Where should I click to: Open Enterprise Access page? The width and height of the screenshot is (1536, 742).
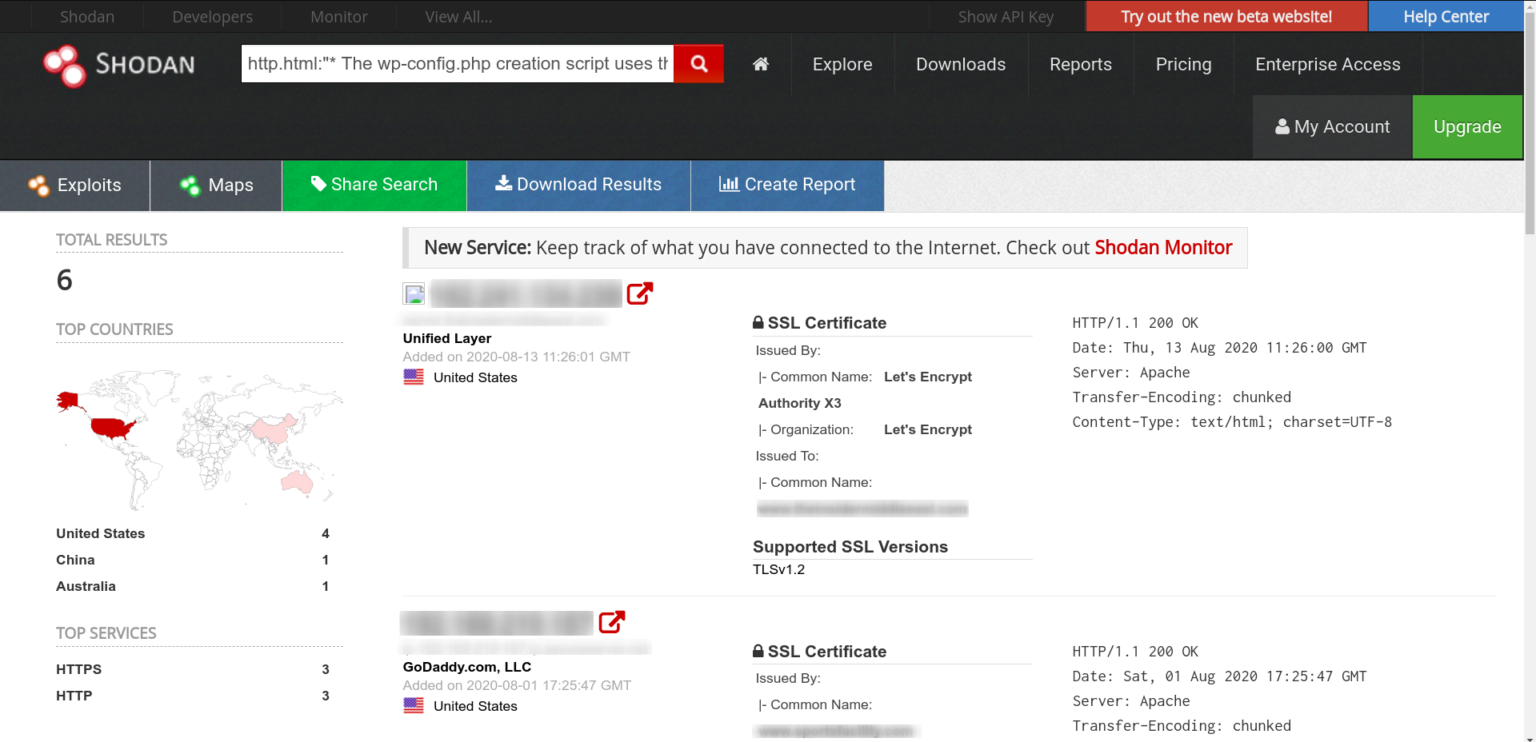point(1327,64)
